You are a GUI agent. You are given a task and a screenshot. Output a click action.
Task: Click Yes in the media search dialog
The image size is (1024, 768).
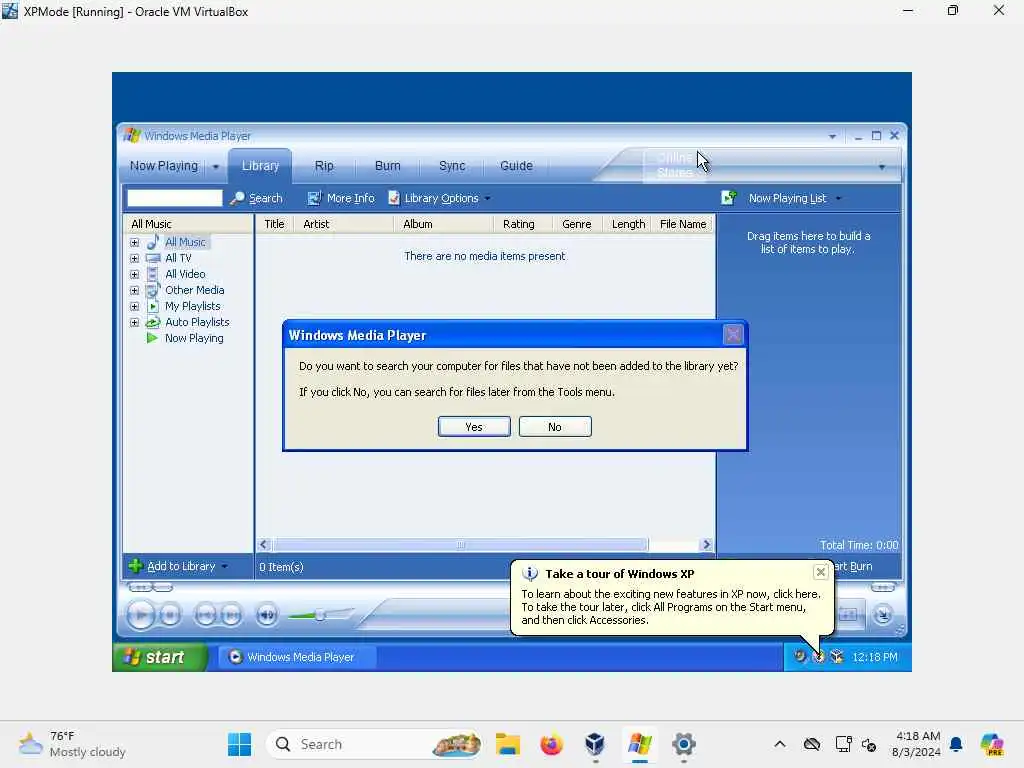coord(474,426)
